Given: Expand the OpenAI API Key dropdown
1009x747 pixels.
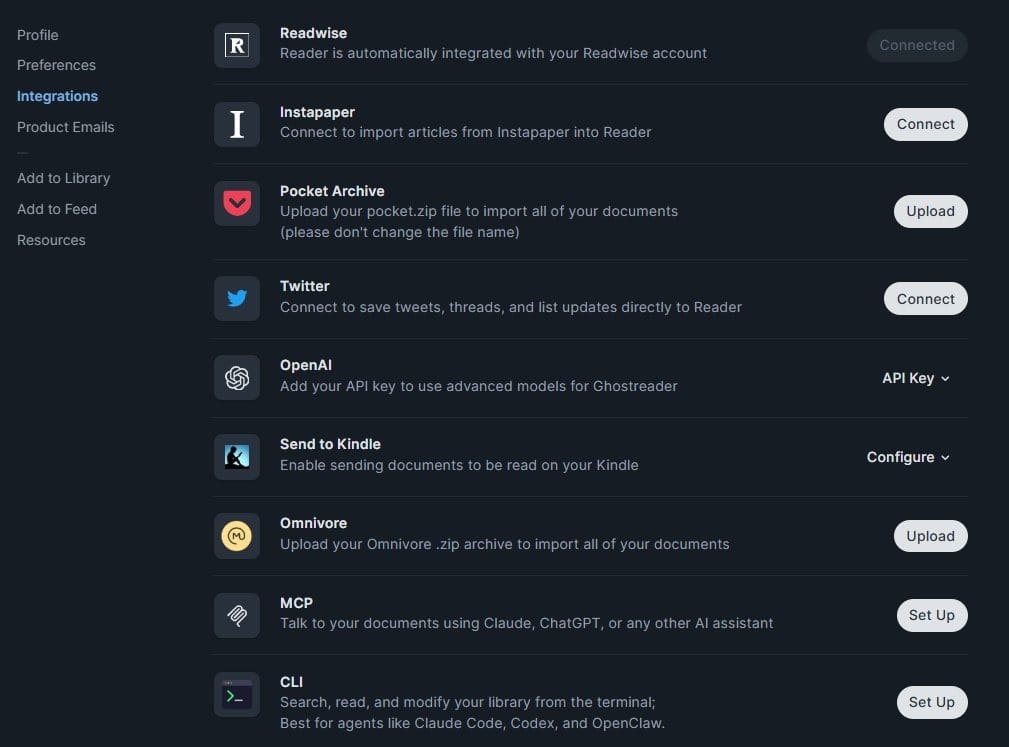Looking at the screenshot, I should [915, 378].
